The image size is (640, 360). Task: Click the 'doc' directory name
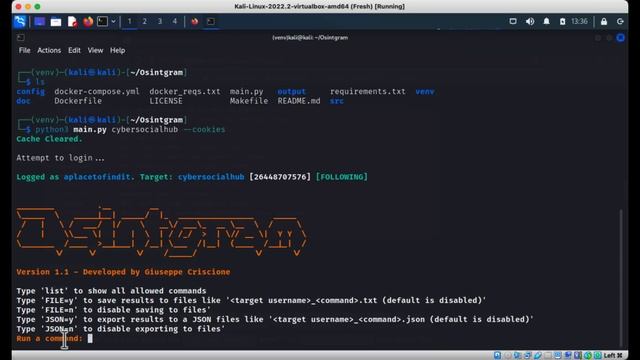(23, 101)
